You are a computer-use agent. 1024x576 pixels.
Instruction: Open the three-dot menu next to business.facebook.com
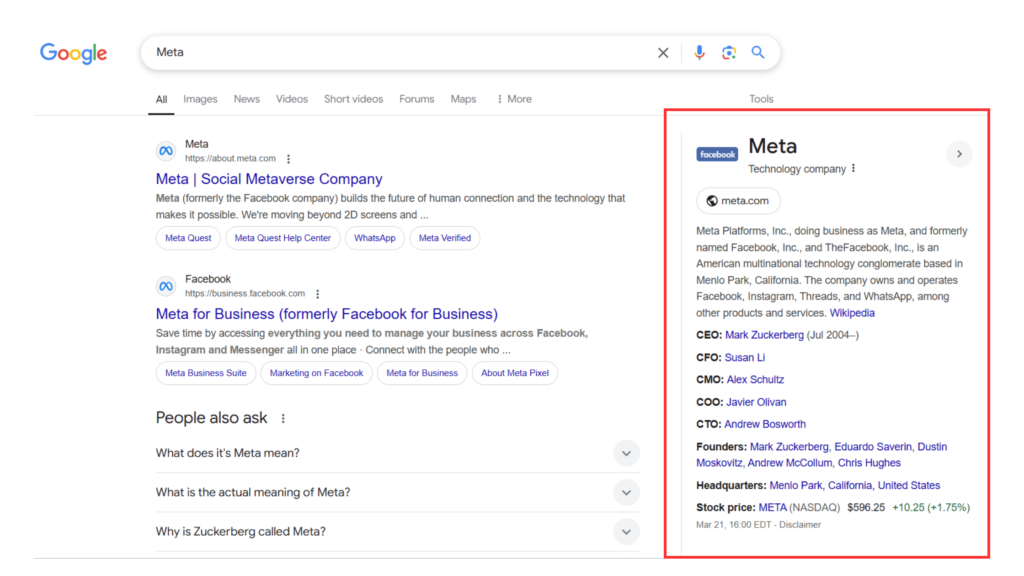[317, 294]
